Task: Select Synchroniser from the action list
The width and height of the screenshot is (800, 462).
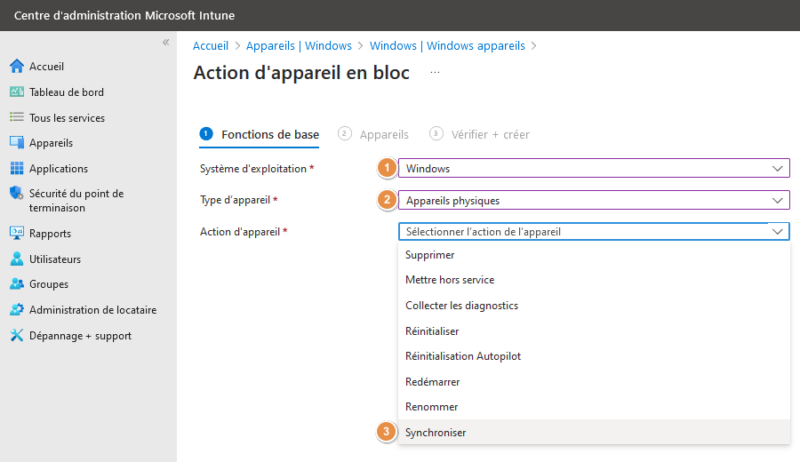Action: [436, 432]
